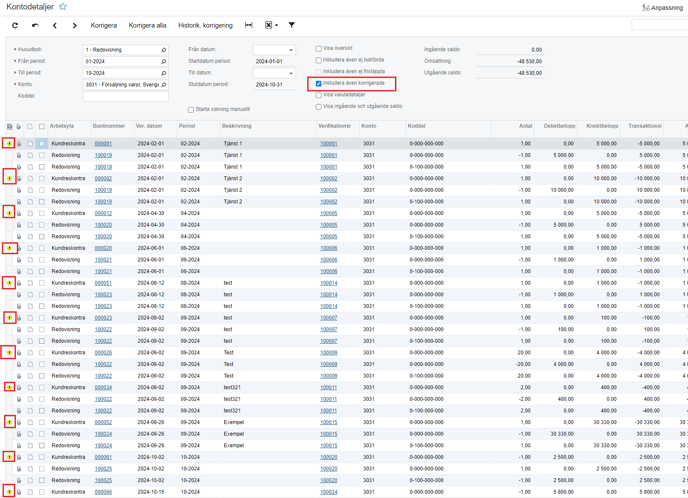Open the Till datum date dropdown
688x498 pixels.
[291, 73]
